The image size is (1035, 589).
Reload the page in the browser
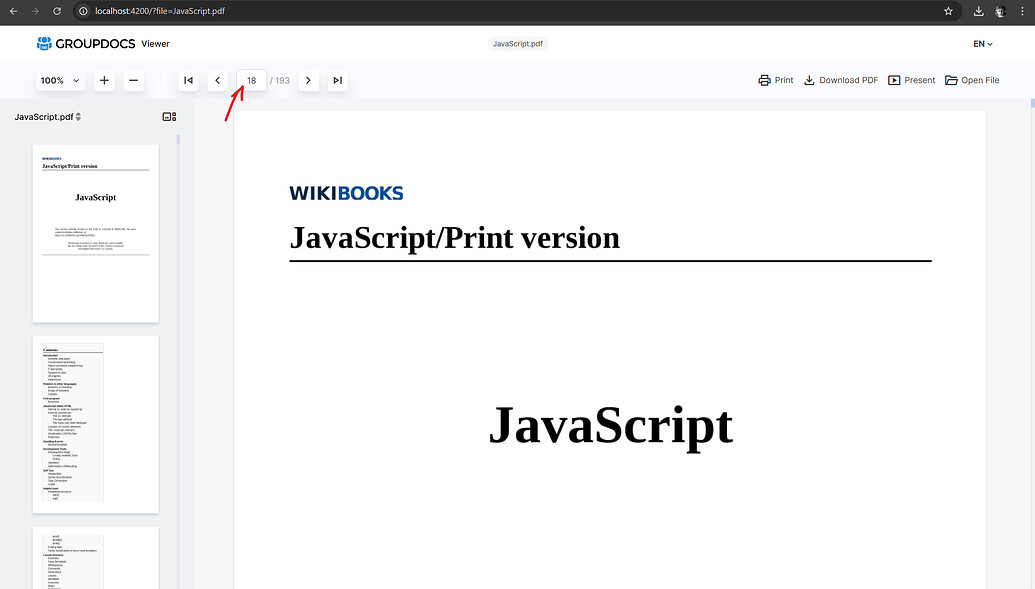tap(56, 11)
